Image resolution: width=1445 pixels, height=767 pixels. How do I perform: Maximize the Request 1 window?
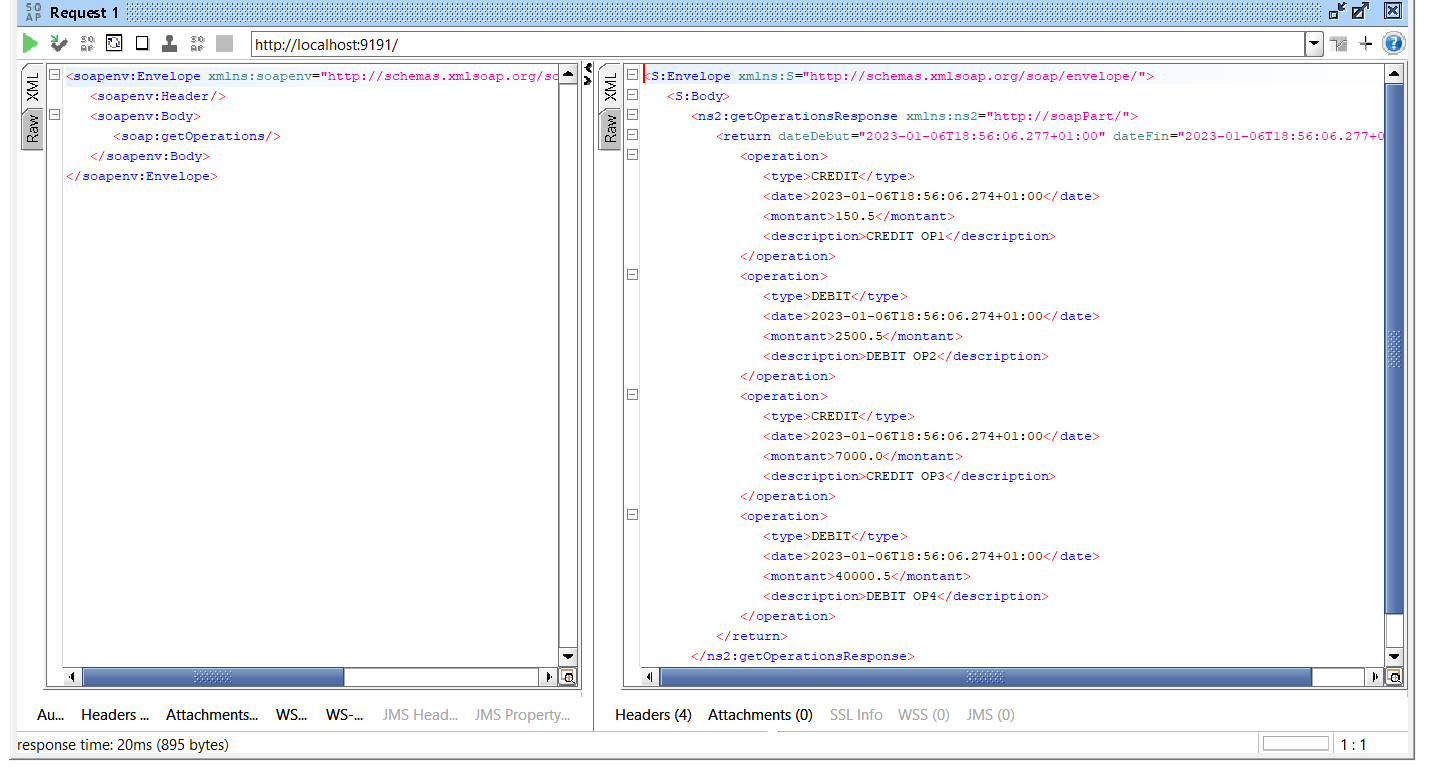pos(1360,11)
